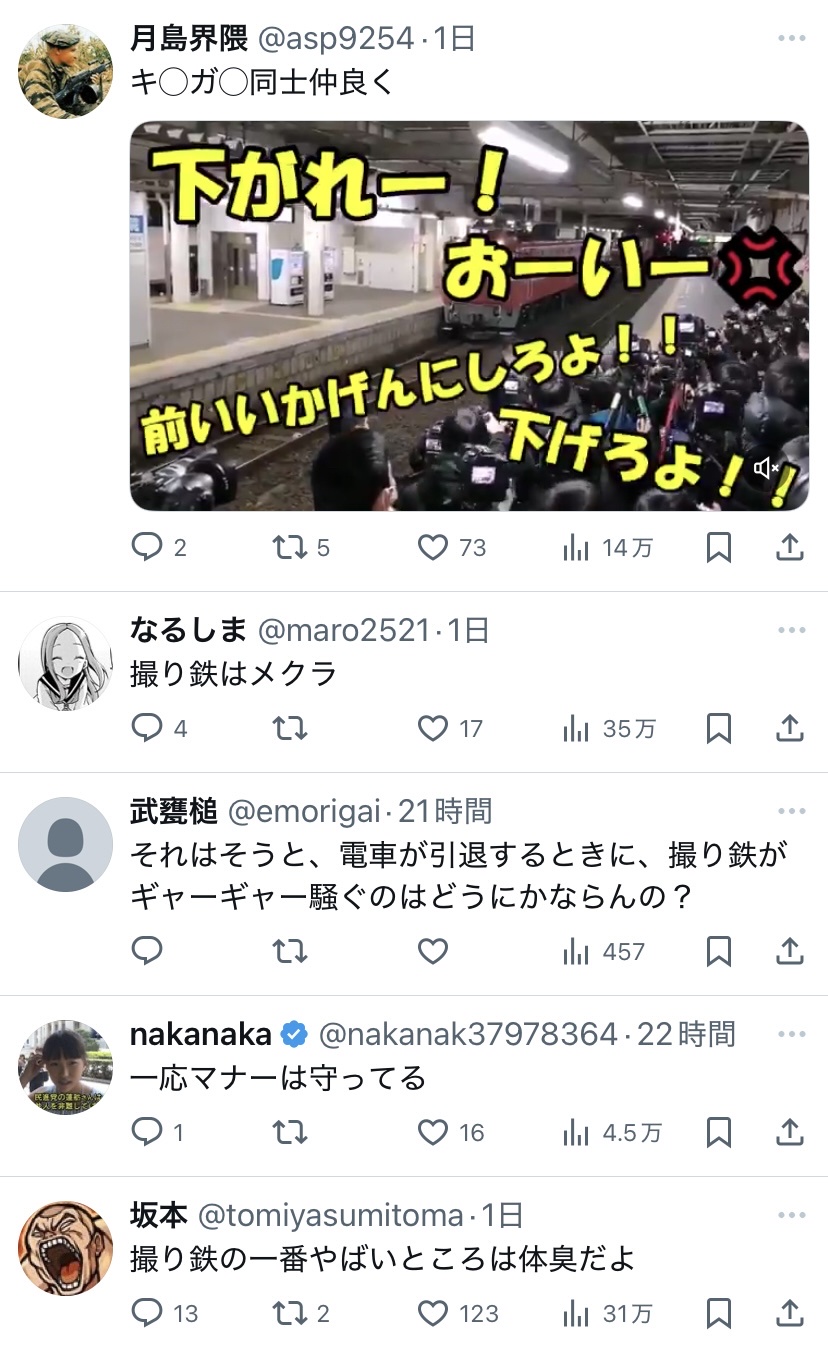Like the tweet with 73 likes

(432, 547)
